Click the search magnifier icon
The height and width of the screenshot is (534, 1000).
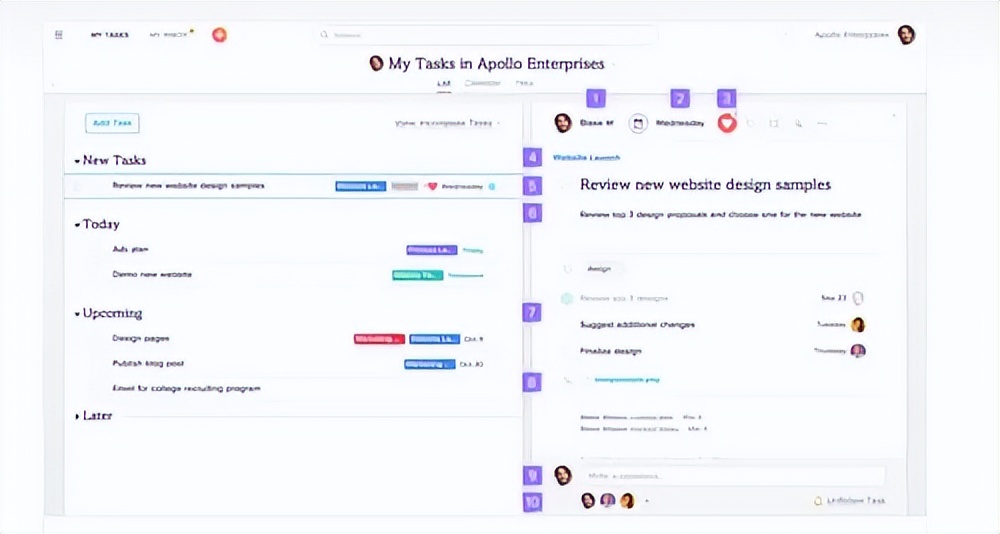(x=325, y=34)
